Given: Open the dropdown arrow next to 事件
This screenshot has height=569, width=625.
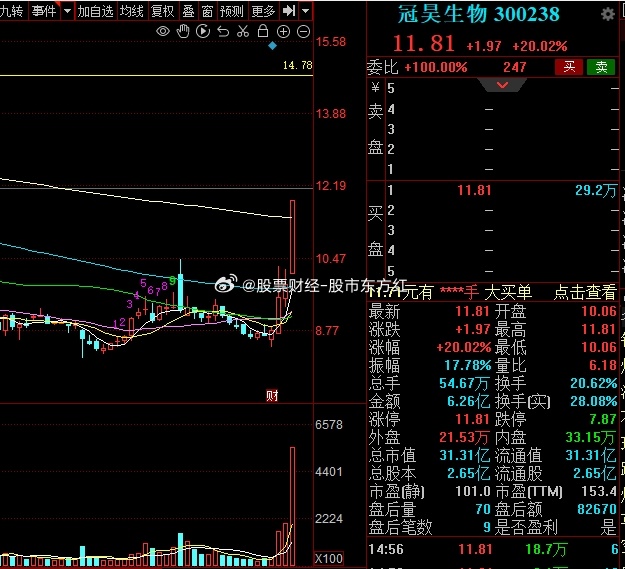Looking at the screenshot, I should [x=67, y=11].
